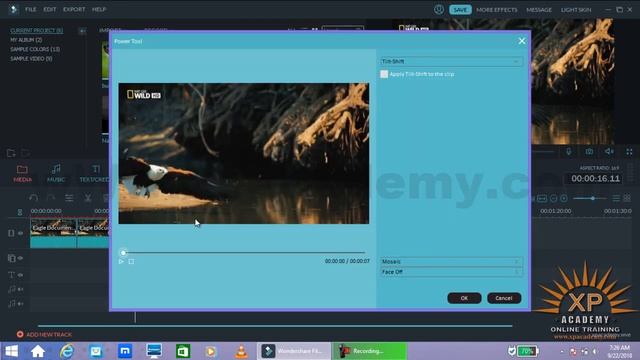640x360 pixels.
Task: Open the Windows Start menu
Action: click(11, 351)
